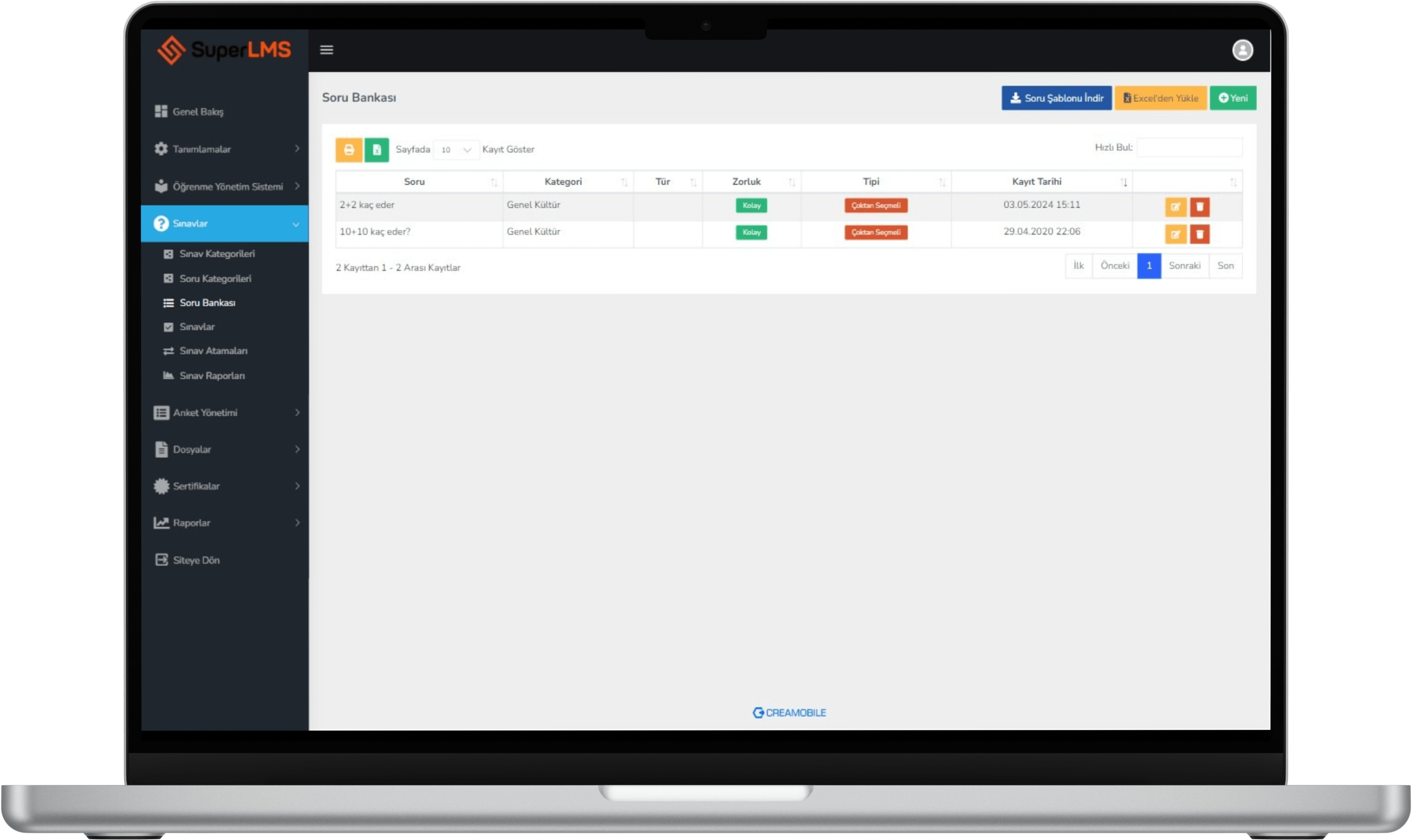Screen dimensions: 1412x840
Task: Go to Genel Bakış dashboard
Action: click(x=224, y=111)
